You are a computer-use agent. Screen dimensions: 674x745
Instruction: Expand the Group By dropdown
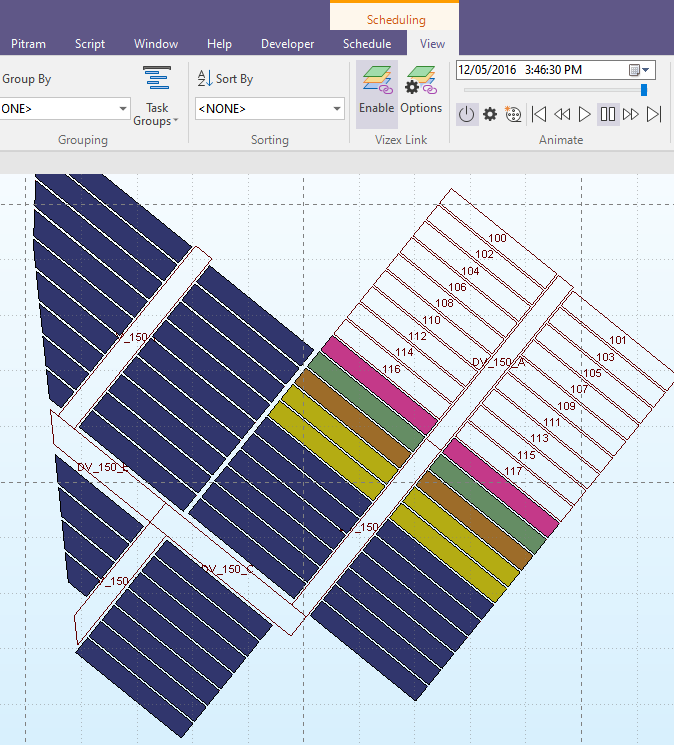tap(123, 109)
